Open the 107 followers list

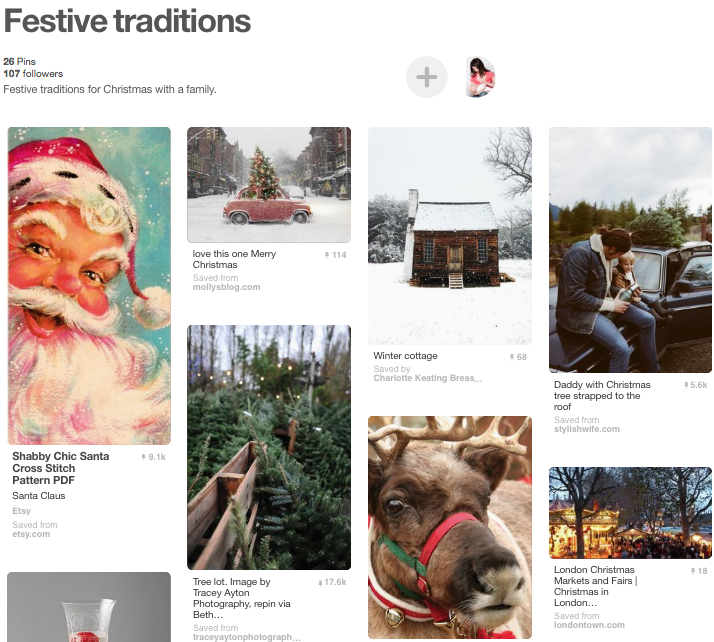tap(33, 74)
